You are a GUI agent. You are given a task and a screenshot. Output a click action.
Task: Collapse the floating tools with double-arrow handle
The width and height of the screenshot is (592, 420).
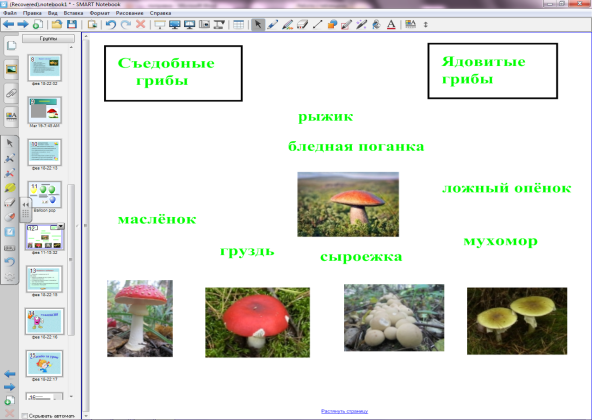click(25, 204)
